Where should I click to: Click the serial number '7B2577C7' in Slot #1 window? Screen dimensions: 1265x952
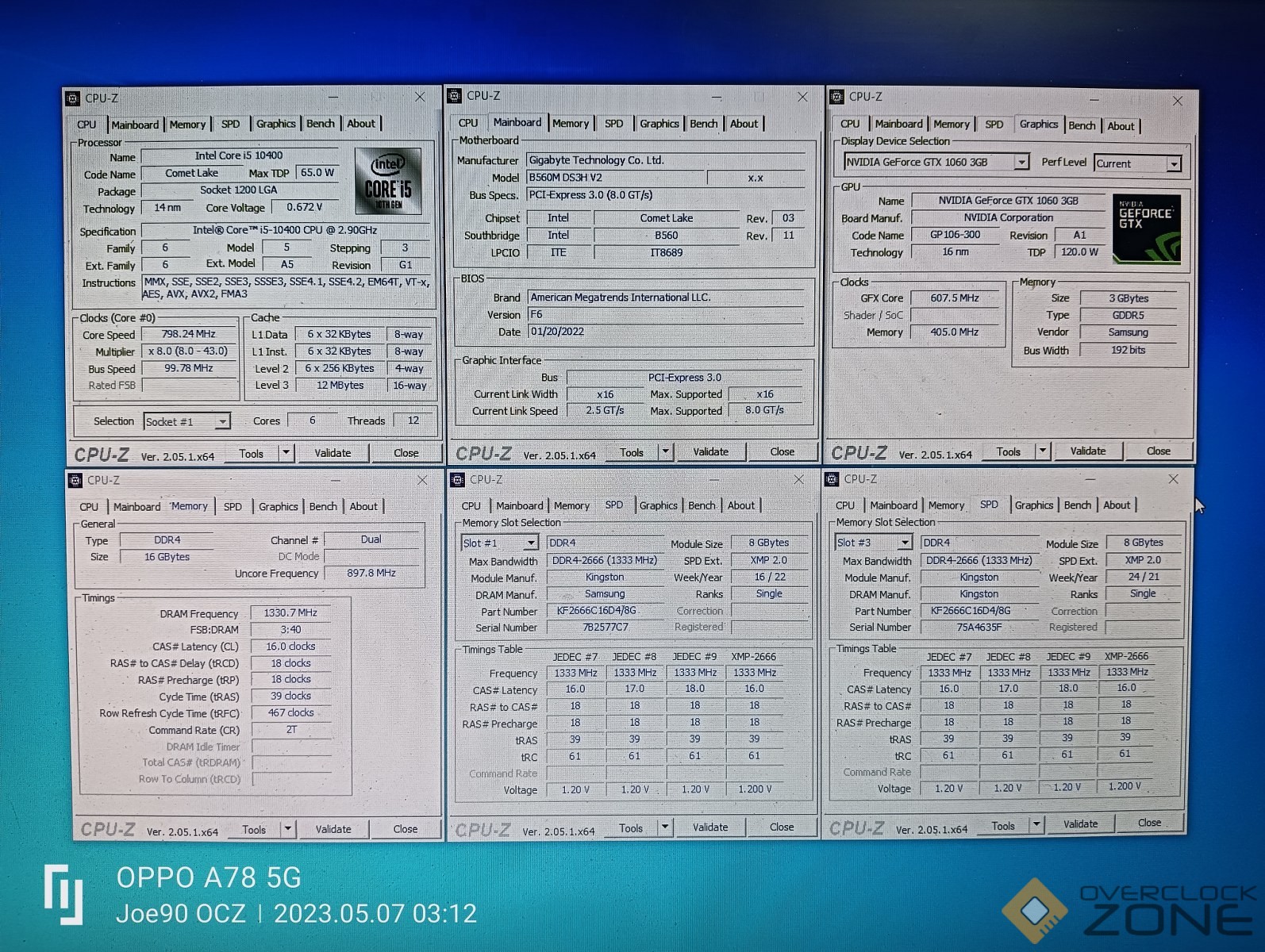point(605,628)
